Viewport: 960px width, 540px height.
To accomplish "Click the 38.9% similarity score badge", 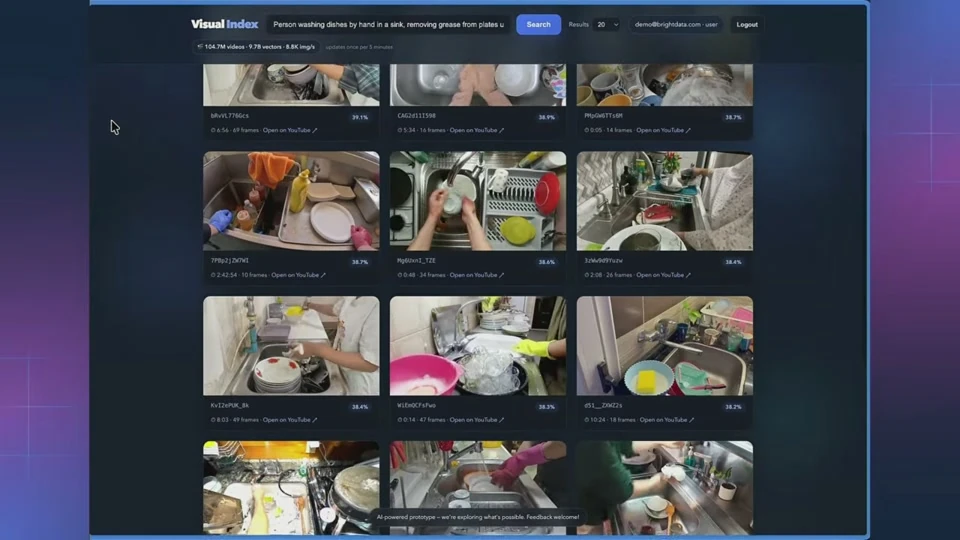I will 547,117.
